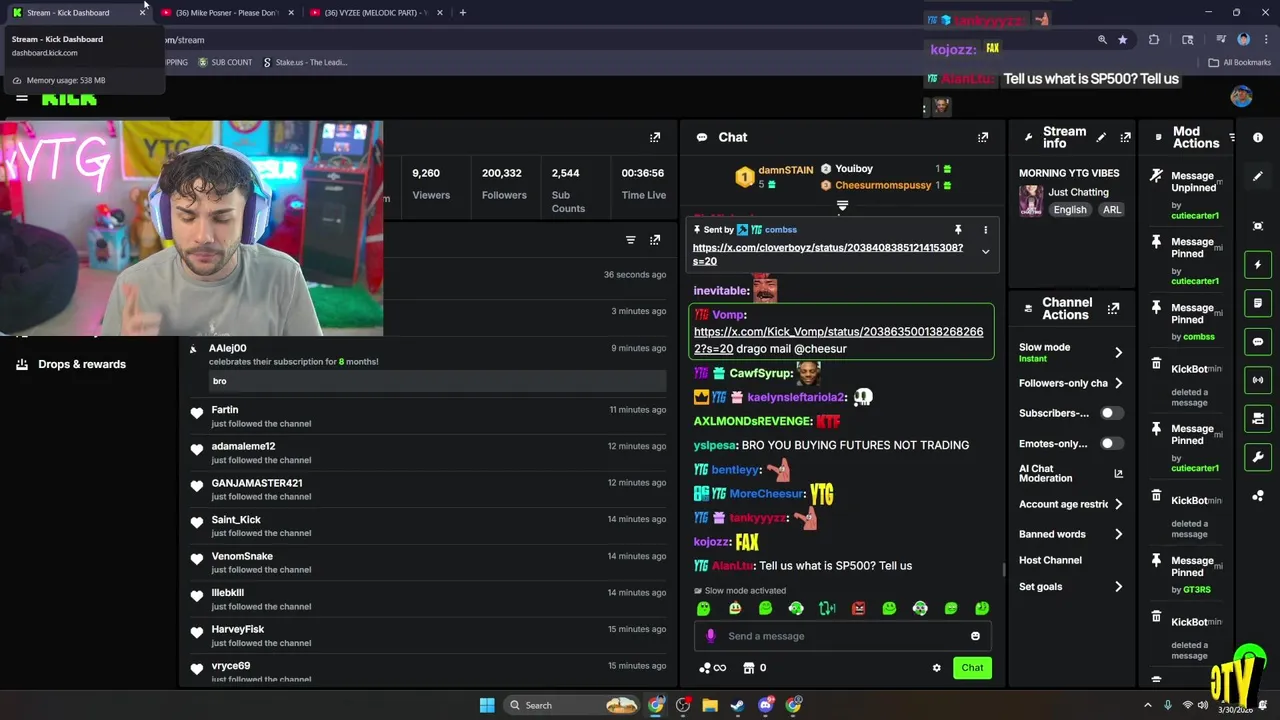Image resolution: width=1280 pixels, height=720 pixels.
Task: Expand Followers-only chat settings
Action: (x=1118, y=383)
